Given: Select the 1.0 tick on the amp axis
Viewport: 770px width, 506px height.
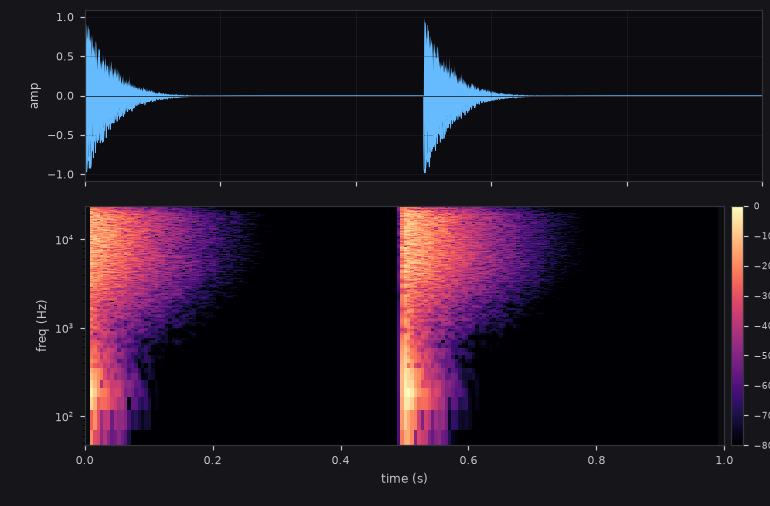Looking at the screenshot, I should 64,17.
